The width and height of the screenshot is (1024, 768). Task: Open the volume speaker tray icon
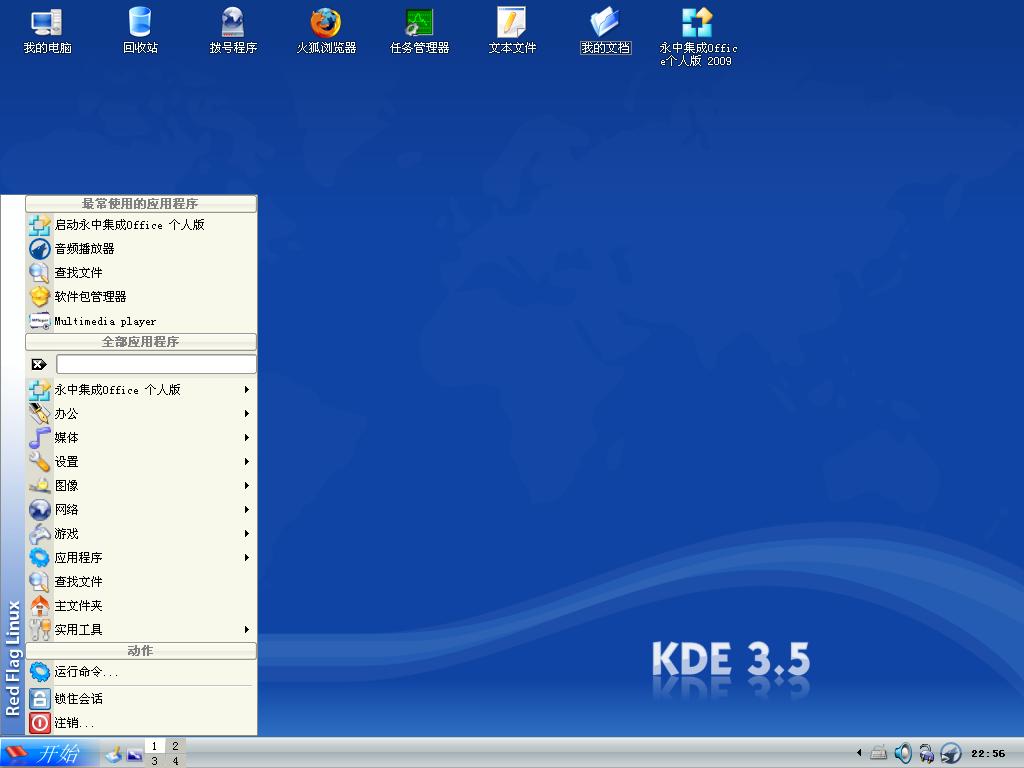pyautogui.click(x=903, y=754)
